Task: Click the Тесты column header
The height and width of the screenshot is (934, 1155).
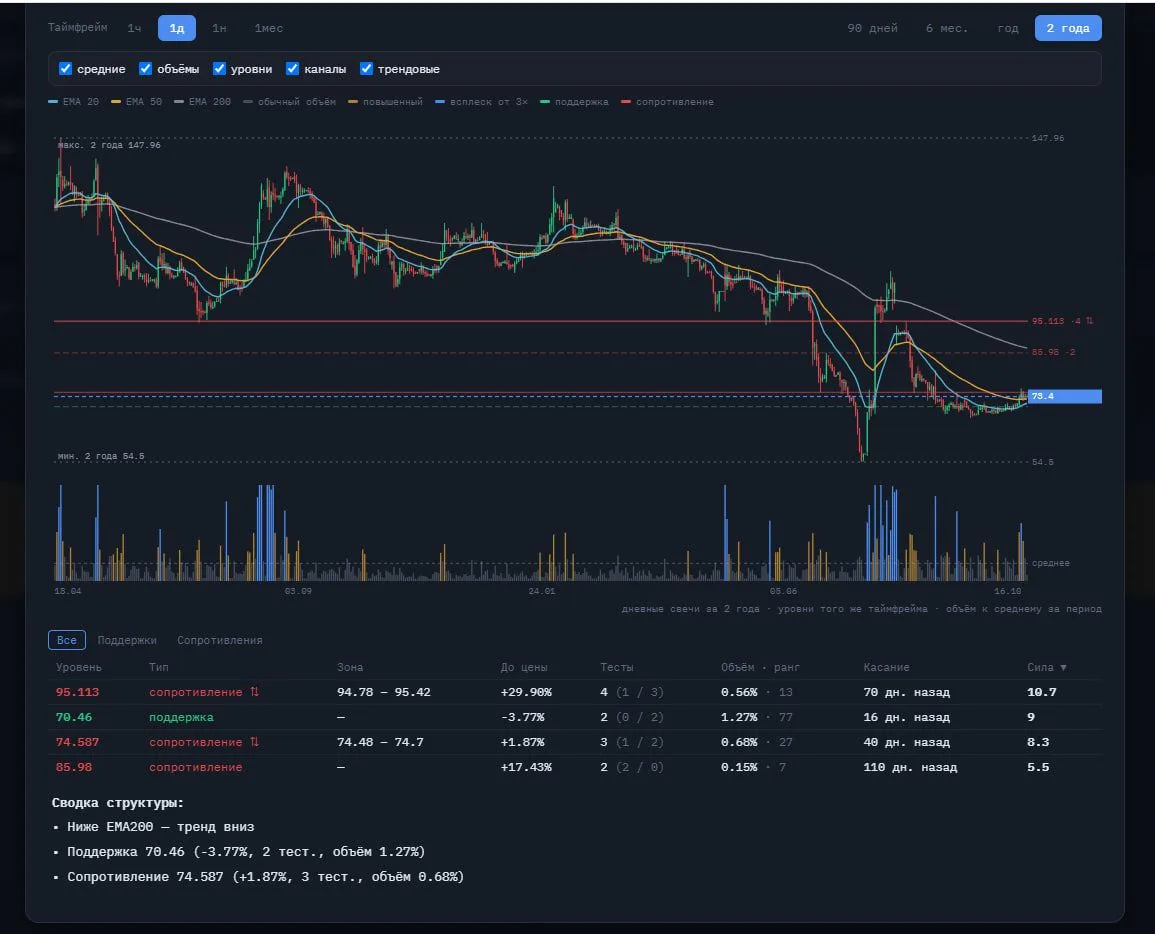Action: tap(617, 667)
